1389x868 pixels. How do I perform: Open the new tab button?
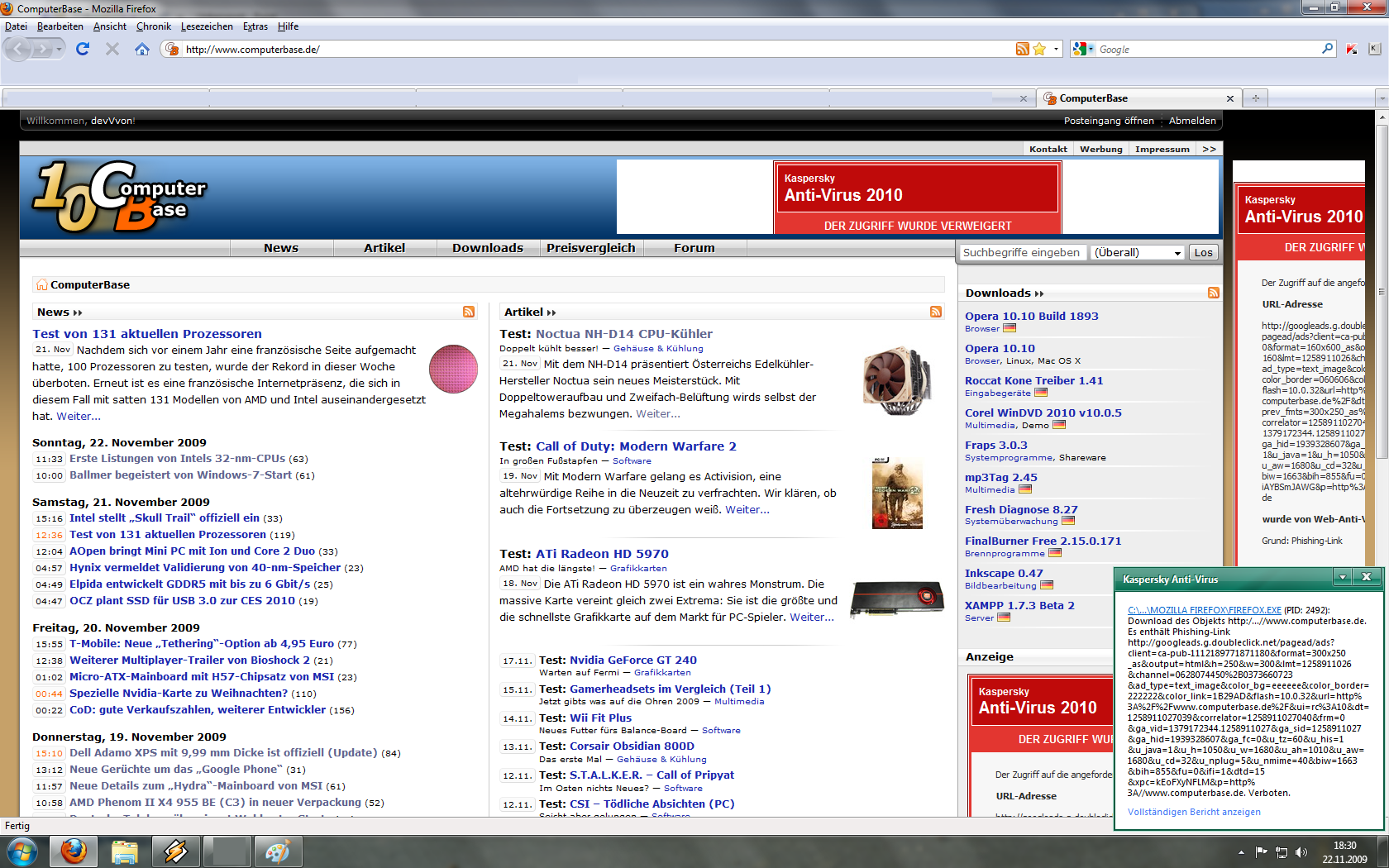click(1255, 98)
